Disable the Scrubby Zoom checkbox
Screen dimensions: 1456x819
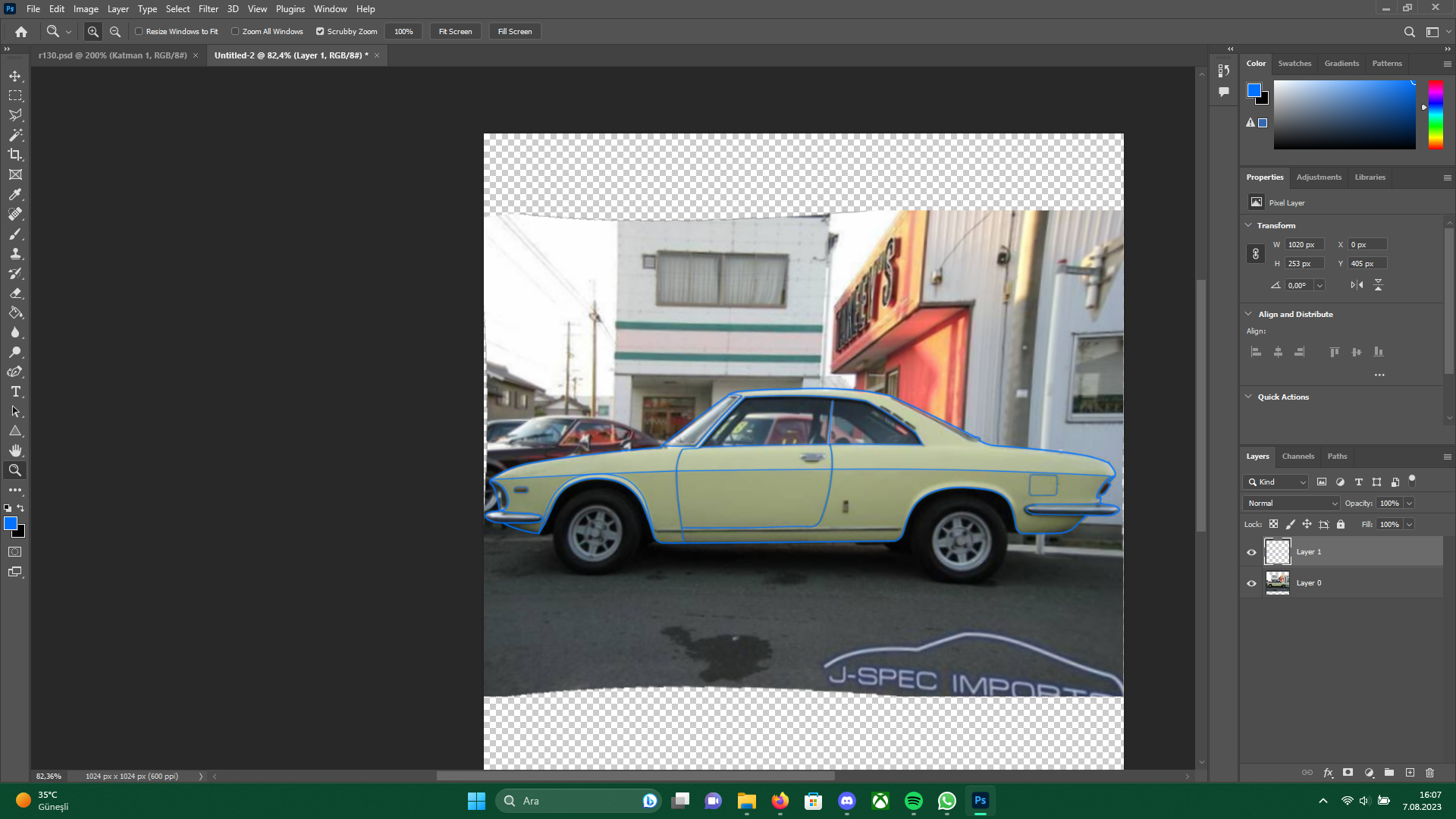[320, 31]
